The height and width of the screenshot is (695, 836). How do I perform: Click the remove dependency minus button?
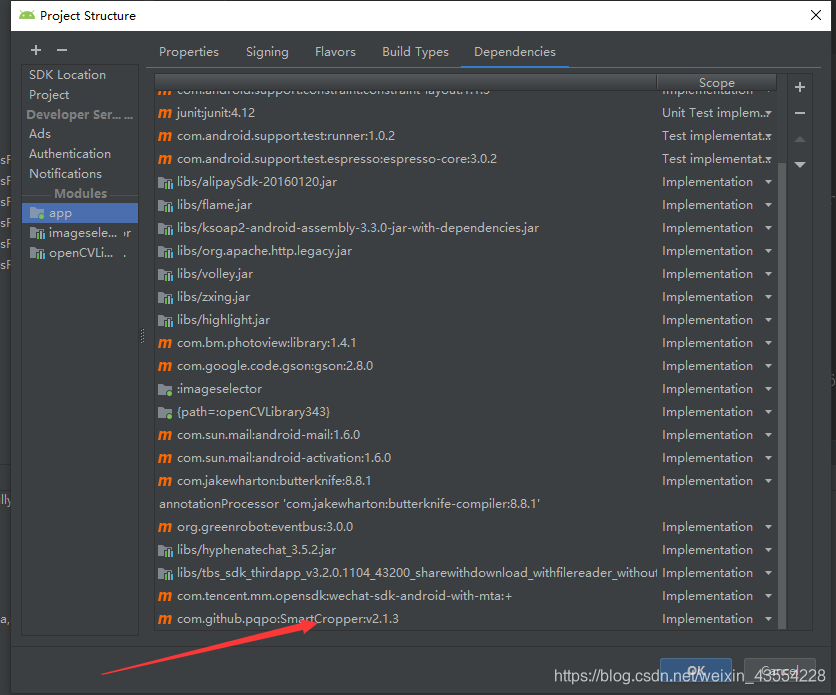[x=800, y=113]
